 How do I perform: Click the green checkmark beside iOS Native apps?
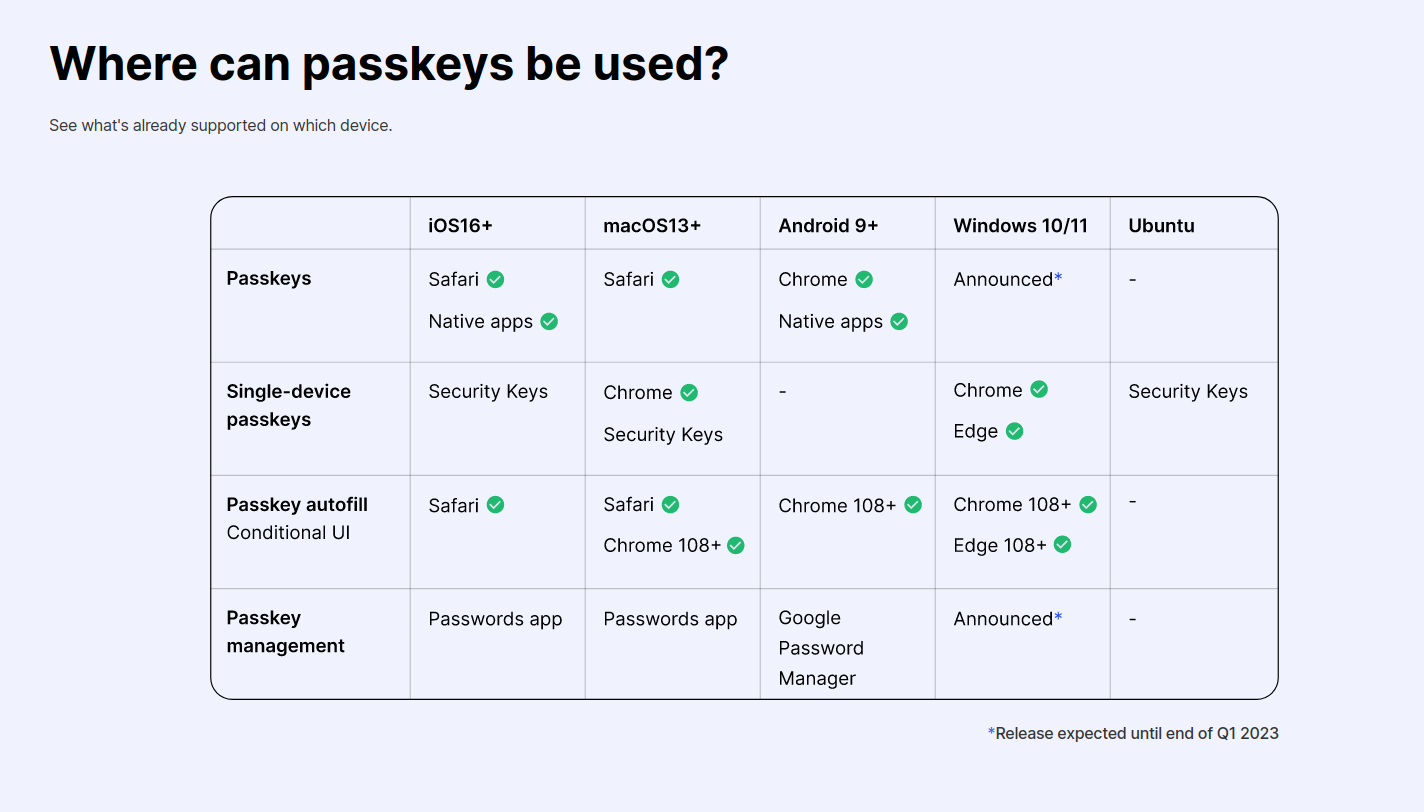point(549,321)
